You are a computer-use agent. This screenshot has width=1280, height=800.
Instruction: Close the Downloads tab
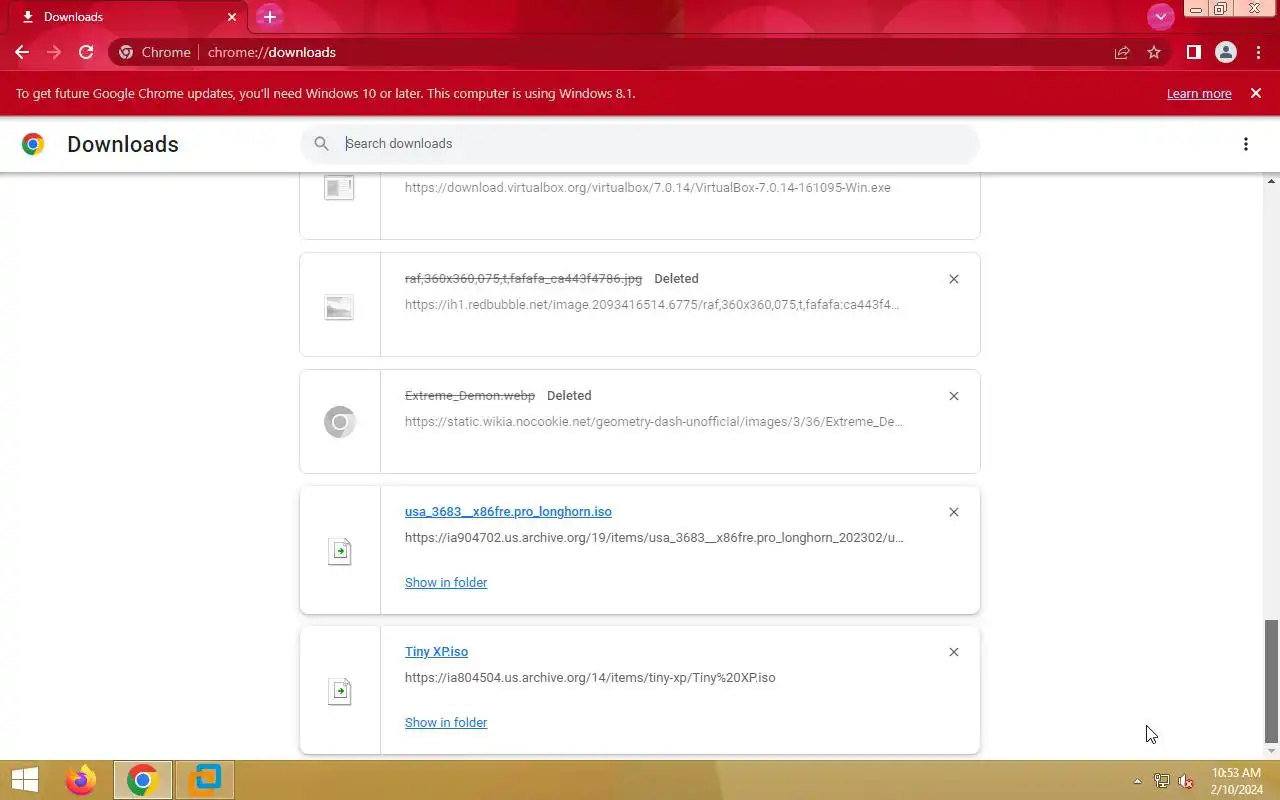pyautogui.click(x=232, y=17)
